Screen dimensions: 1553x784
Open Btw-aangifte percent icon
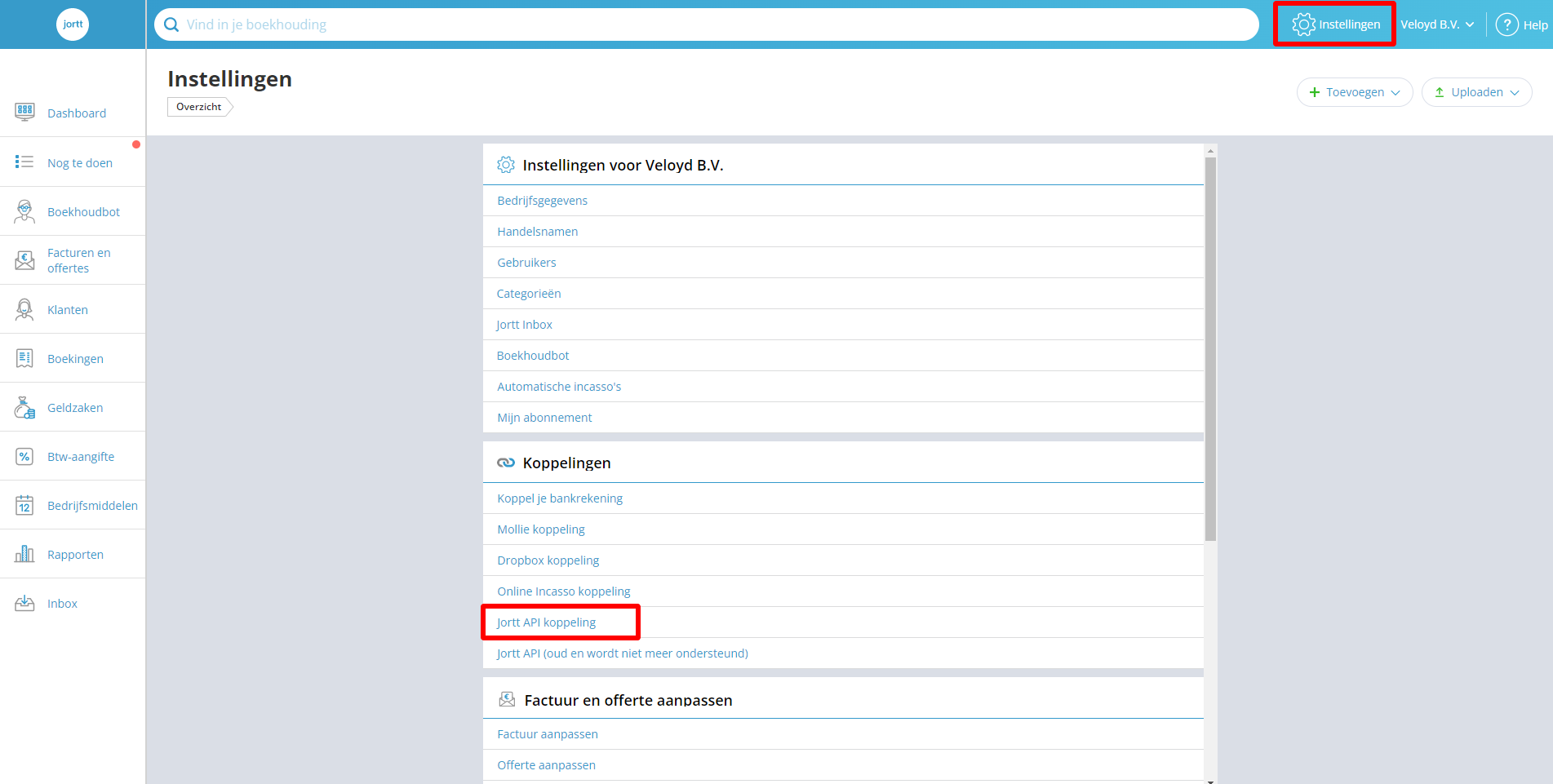pyautogui.click(x=24, y=456)
